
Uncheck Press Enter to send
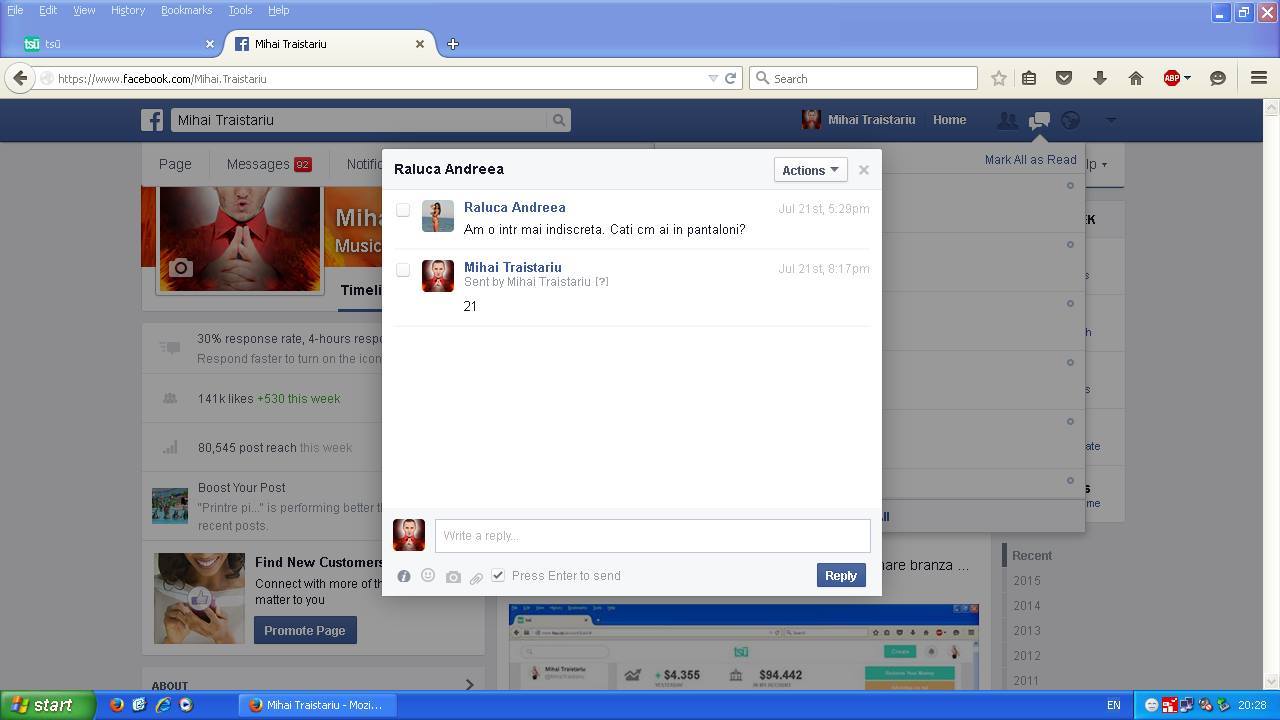498,575
